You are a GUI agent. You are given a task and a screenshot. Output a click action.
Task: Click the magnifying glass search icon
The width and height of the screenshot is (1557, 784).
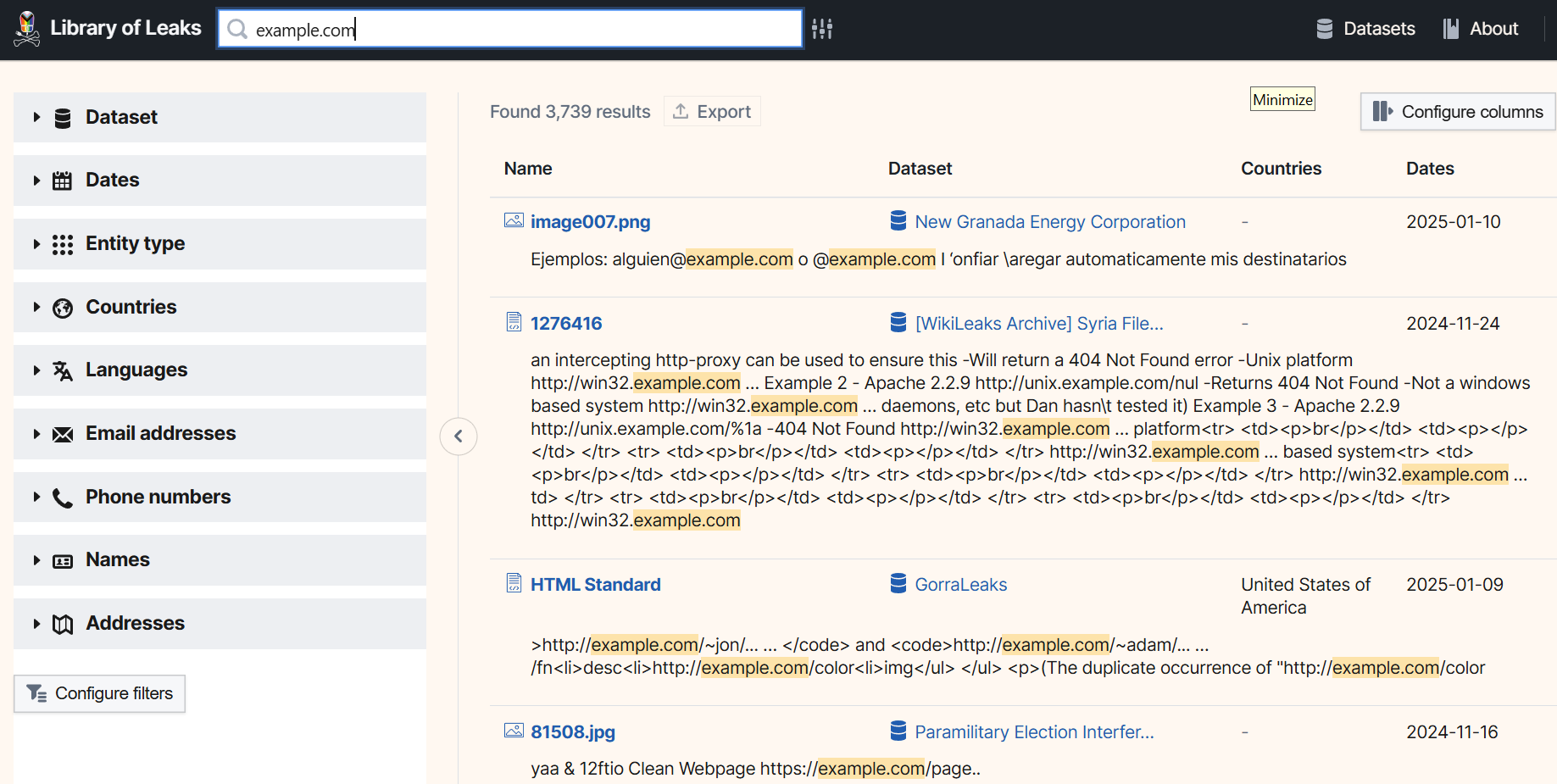point(238,30)
